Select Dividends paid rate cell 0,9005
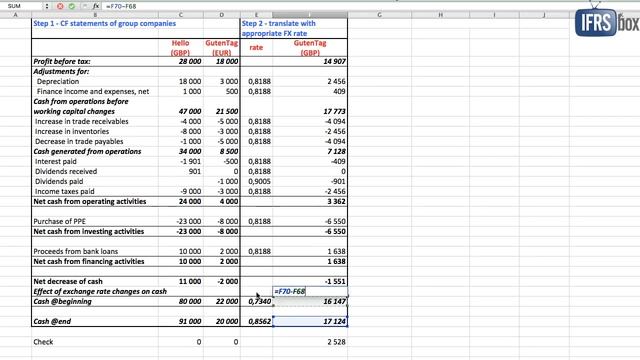 pyautogui.click(x=256, y=182)
